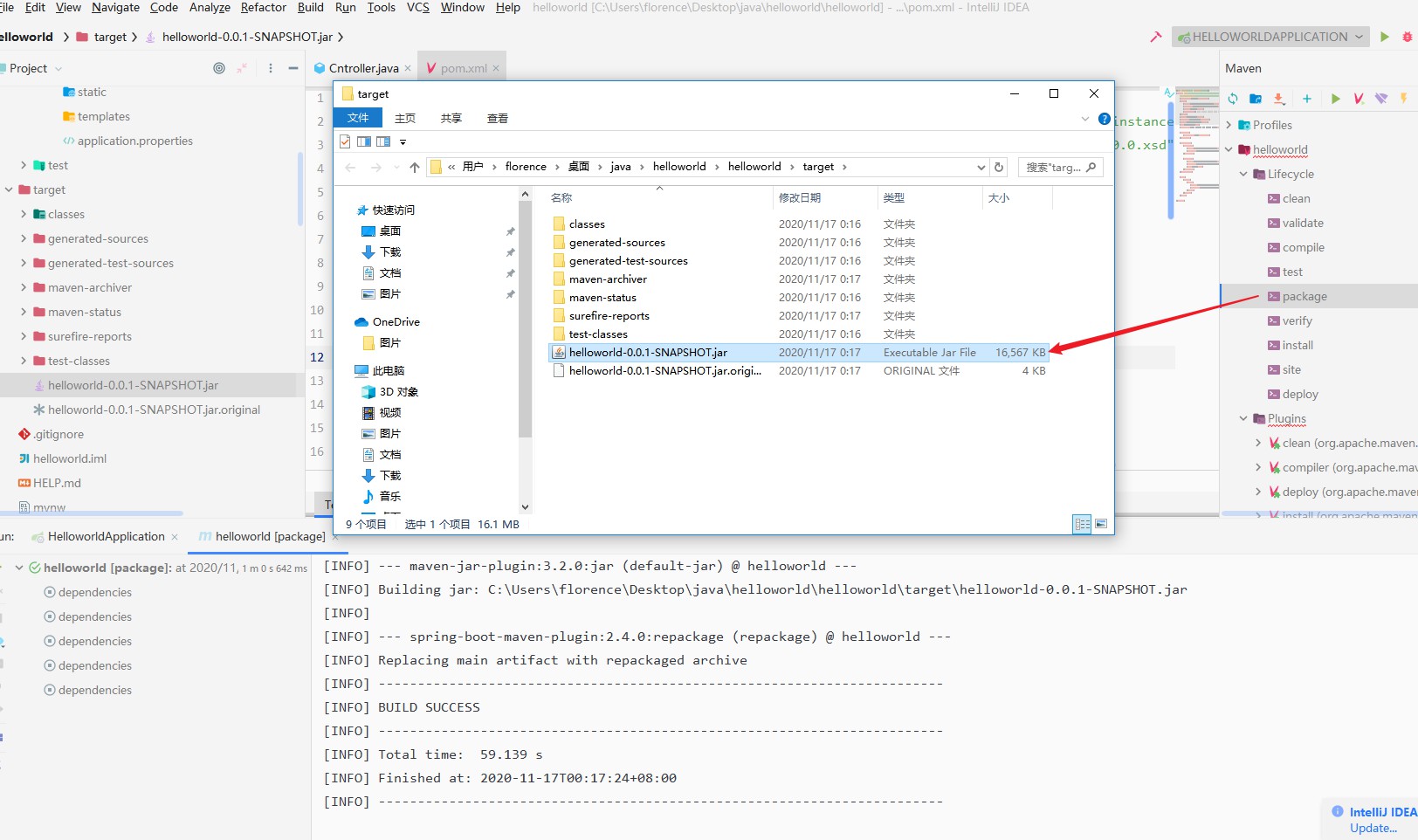Image resolution: width=1418 pixels, height=840 pixels.
Task: Click Download Sources and Documentation icon
Action: coord(1279,99)
